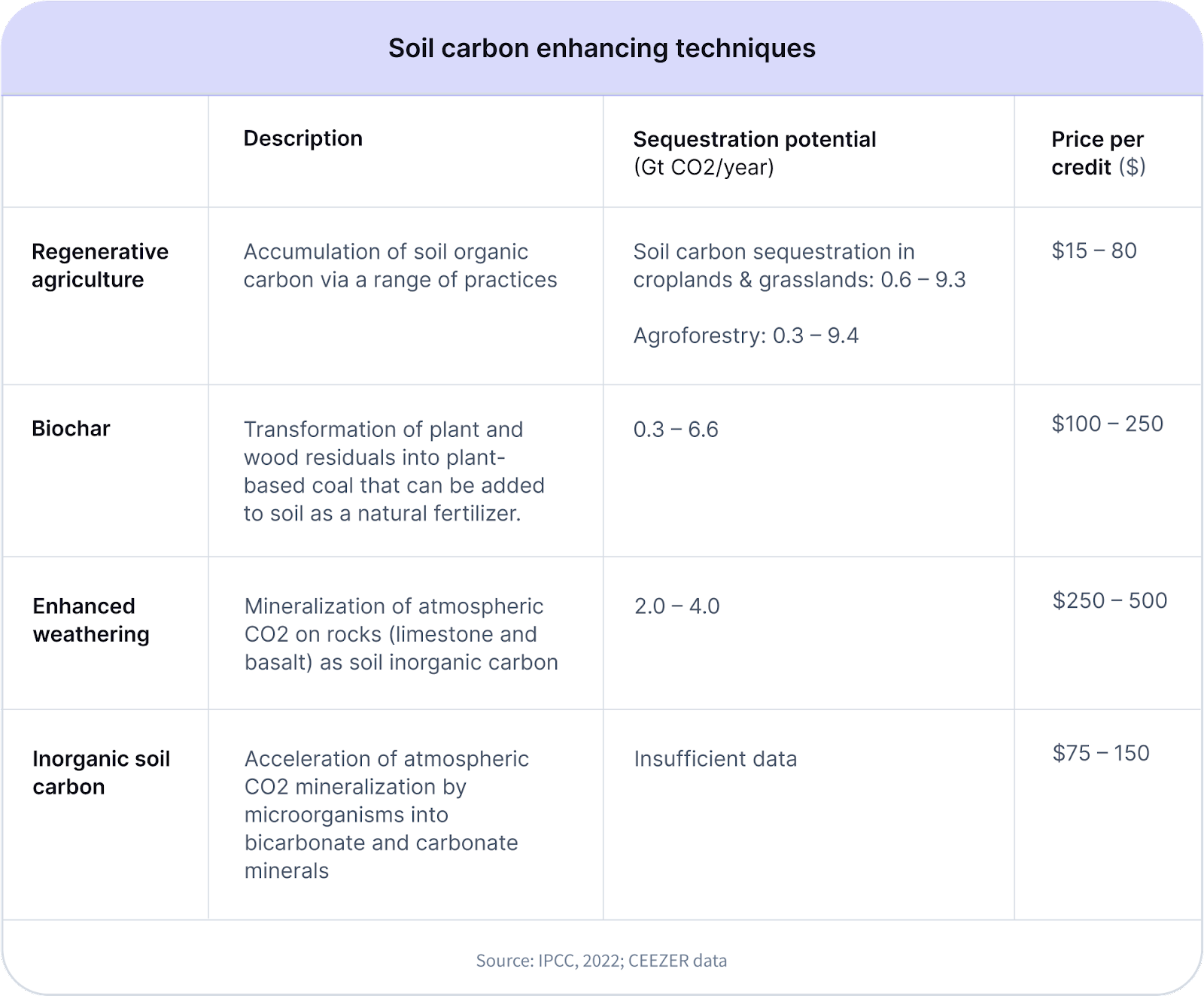Image resolution: width=1204 pixels, height=996 pixels.
Task: Click the 'Regenerative agriculture' row label
Action: [x=99, y=266]
